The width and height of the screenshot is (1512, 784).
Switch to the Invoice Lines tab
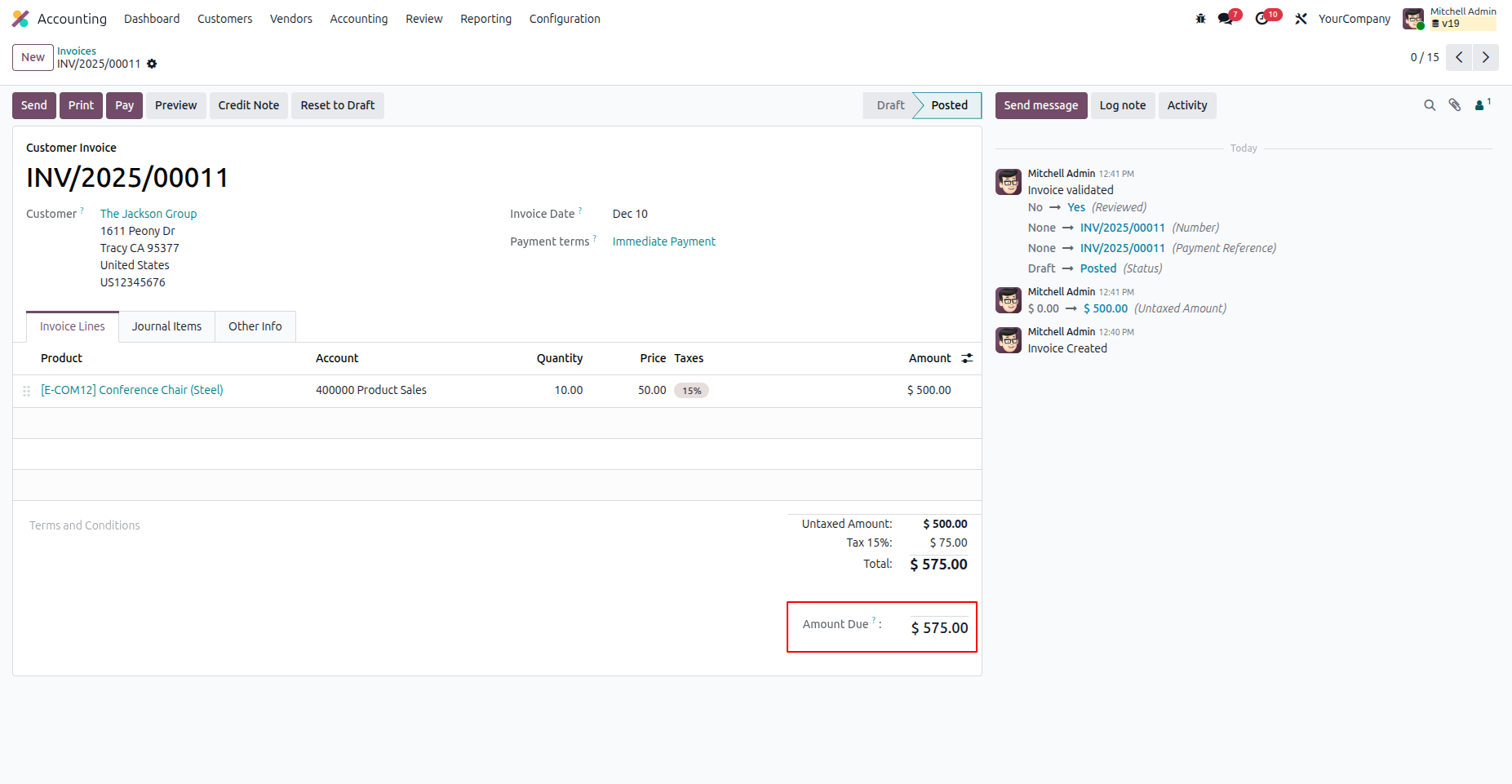click(x=73, y=326)
